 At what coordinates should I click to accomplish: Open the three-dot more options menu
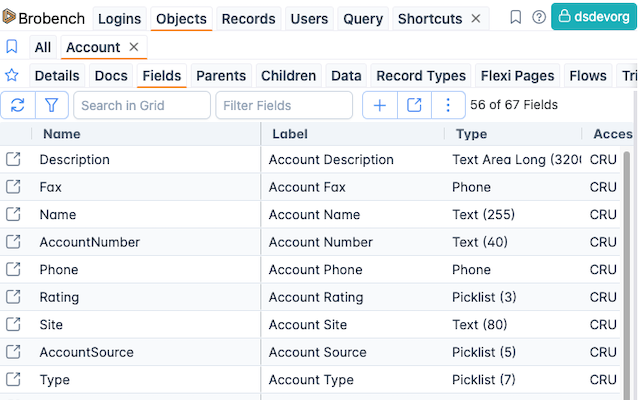[x=447, y=105]
